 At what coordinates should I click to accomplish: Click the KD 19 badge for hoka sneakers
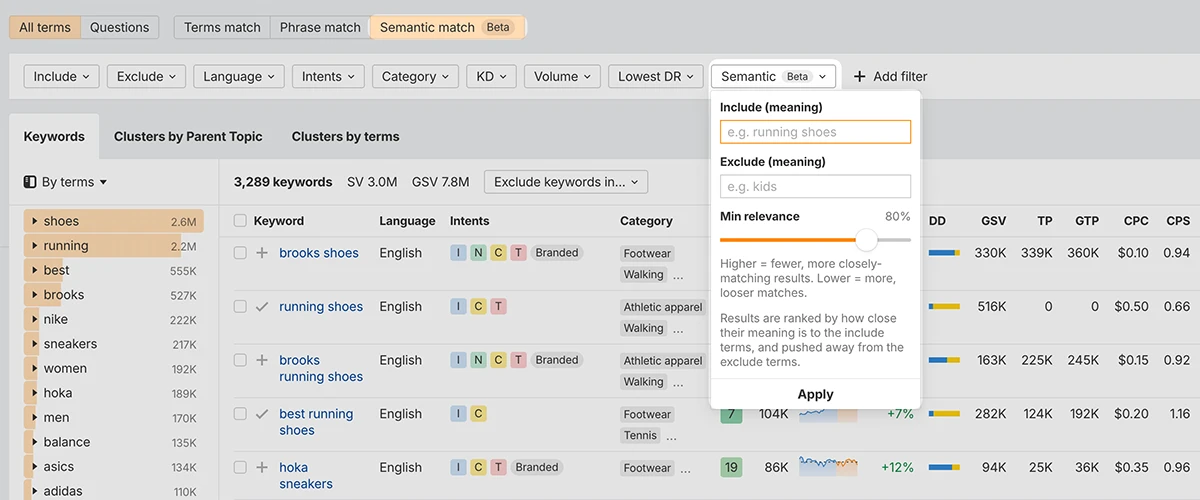[x=732, y=467]
